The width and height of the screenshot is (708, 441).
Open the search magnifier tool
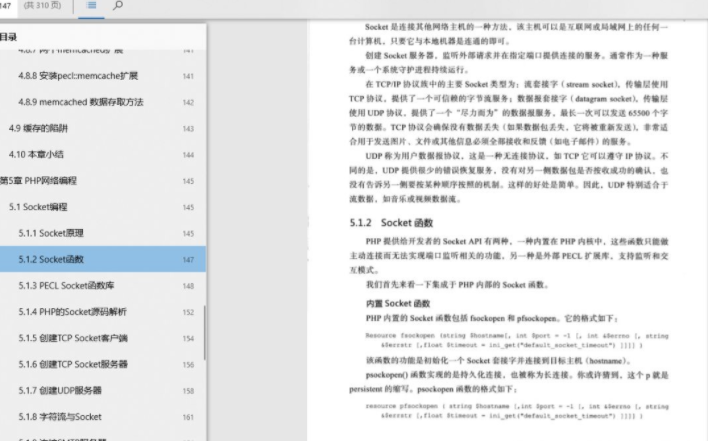tap(118, 6)
